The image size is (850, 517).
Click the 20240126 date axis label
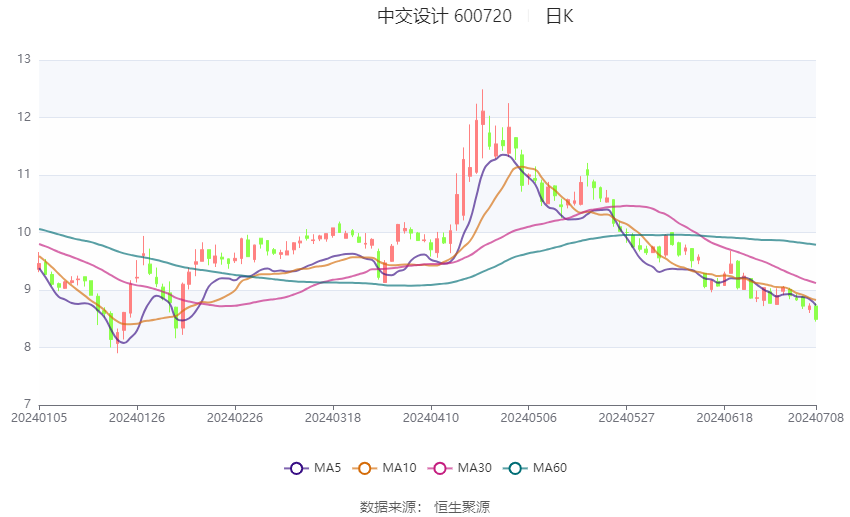click(x=137, y=418)
